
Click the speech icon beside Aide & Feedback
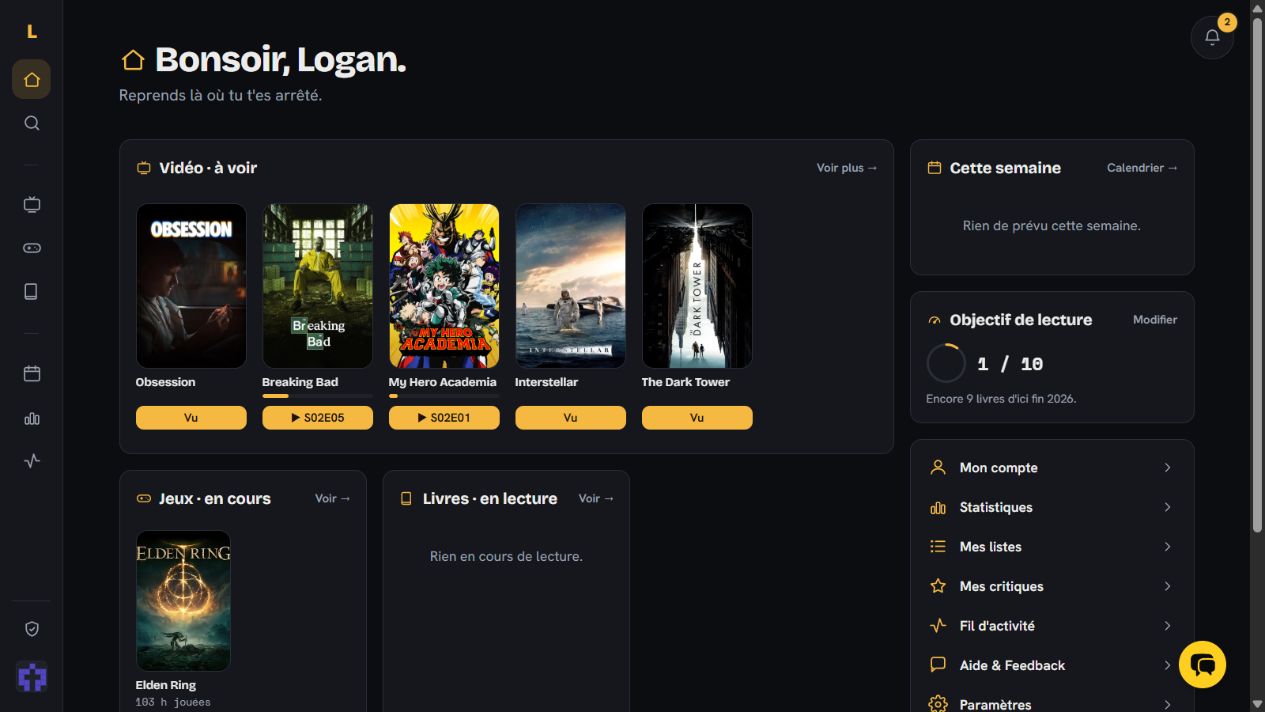tap(937, 665)
